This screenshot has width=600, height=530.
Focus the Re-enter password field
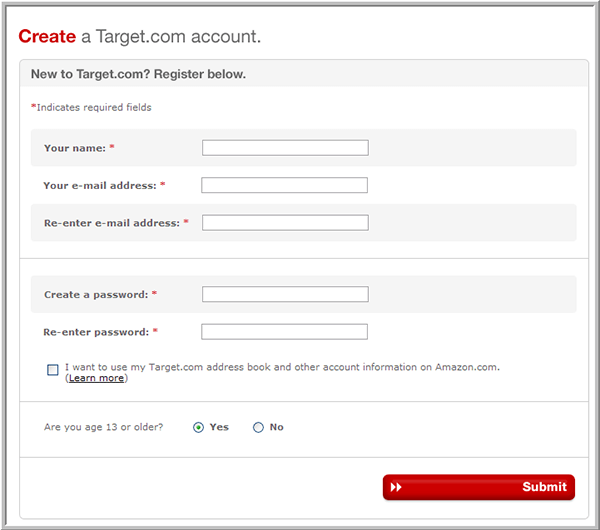pyautogui.click(x=284, y=332)
